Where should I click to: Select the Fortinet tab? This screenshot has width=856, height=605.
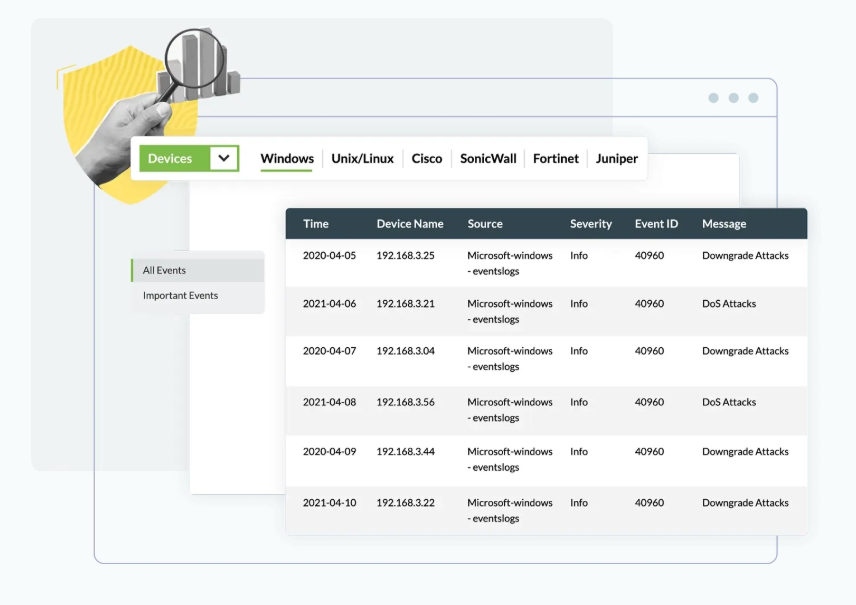(556, 158)
